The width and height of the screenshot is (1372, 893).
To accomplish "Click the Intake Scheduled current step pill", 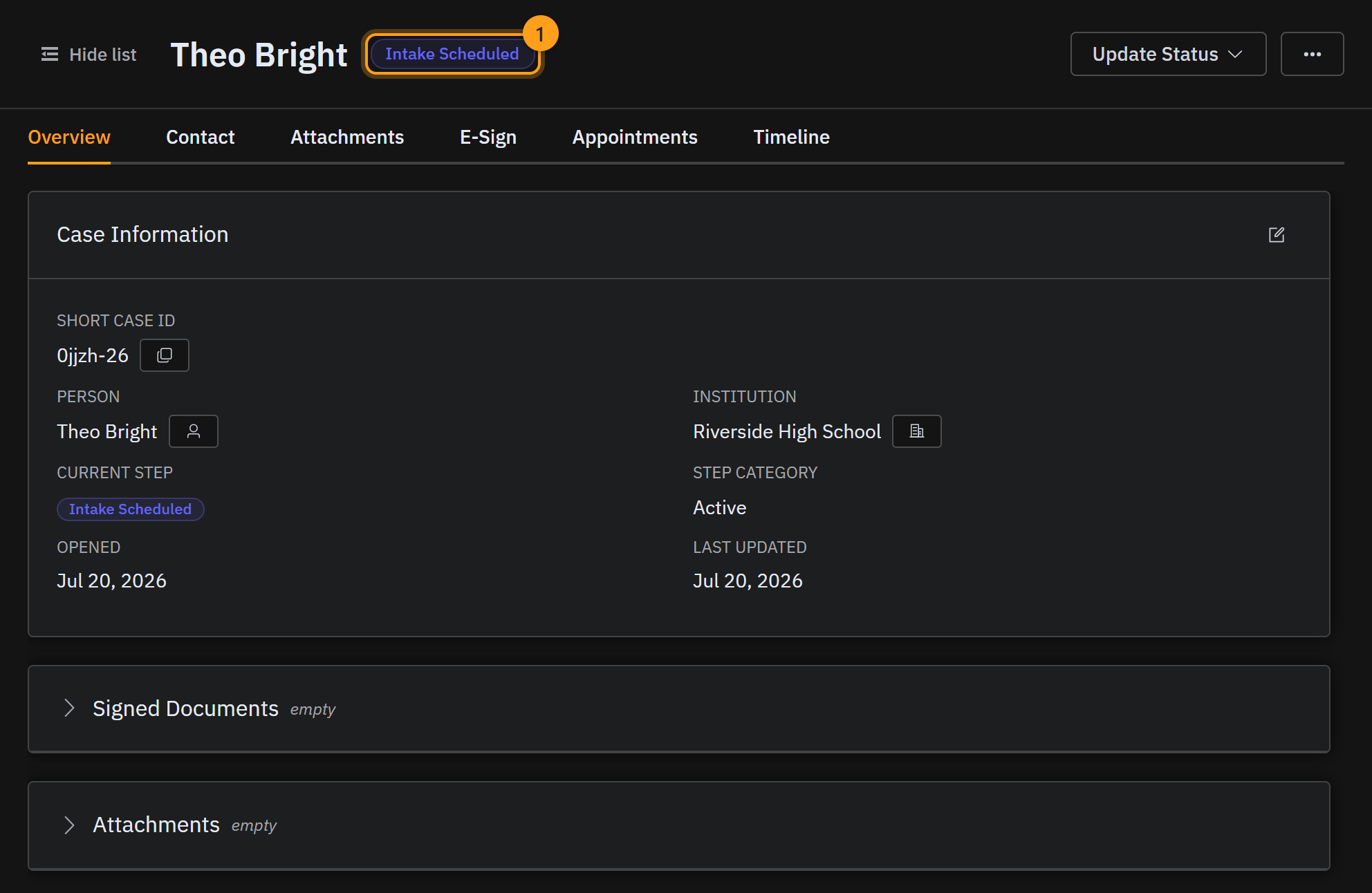I will coord(131,509).
